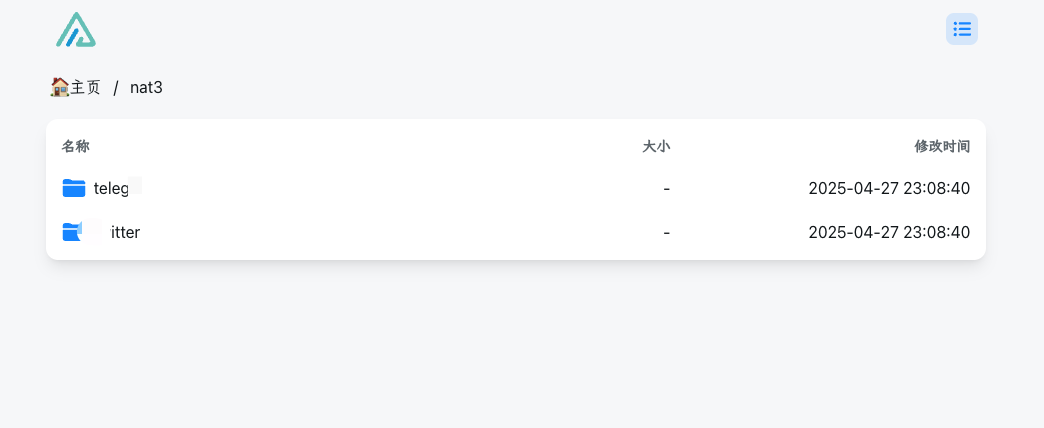Click the itter folder's modified timestamp
This screenshot has width=1044, height=428.
point(889,232)
